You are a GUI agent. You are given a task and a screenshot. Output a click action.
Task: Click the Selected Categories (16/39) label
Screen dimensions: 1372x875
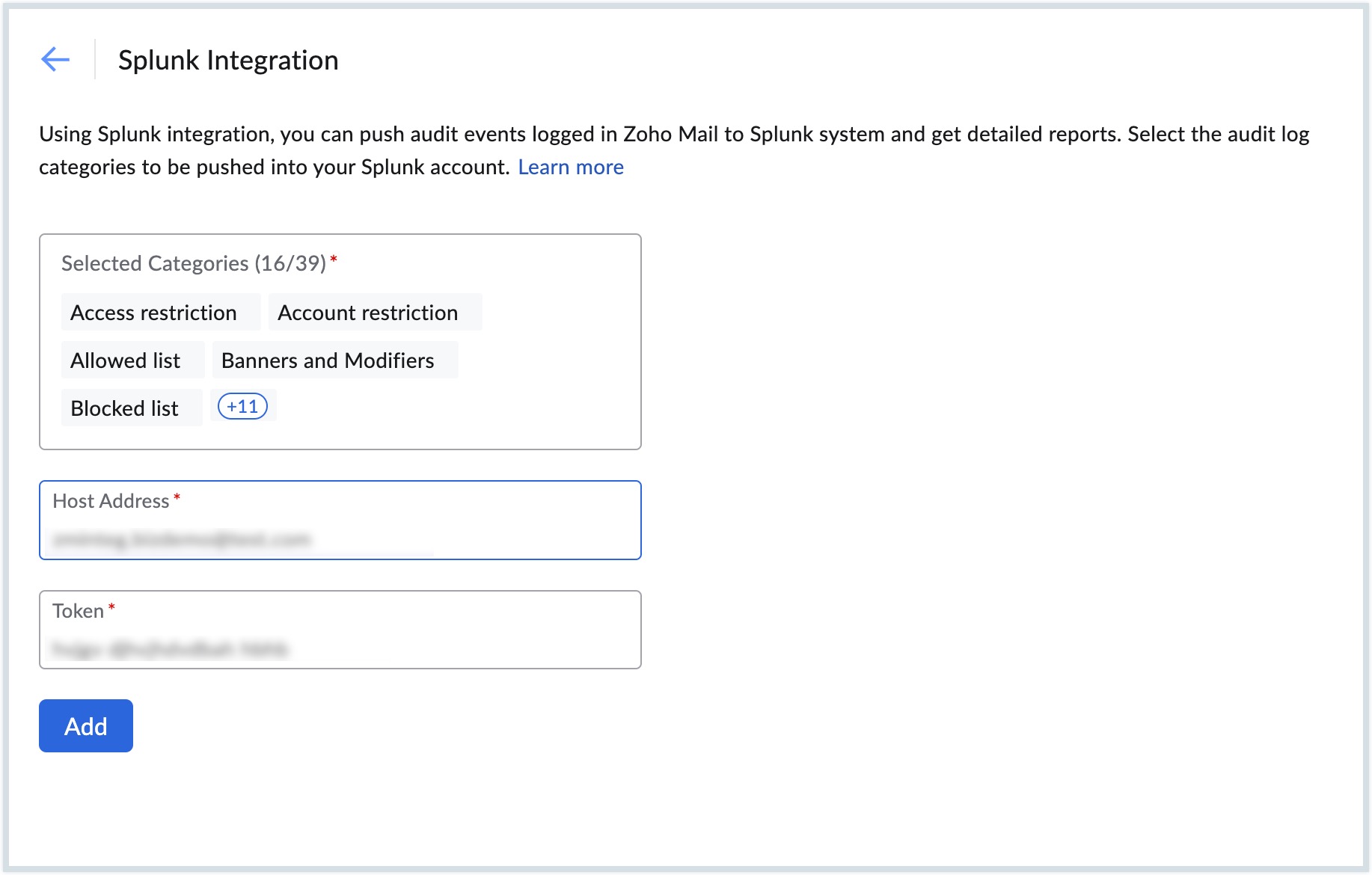195,262
